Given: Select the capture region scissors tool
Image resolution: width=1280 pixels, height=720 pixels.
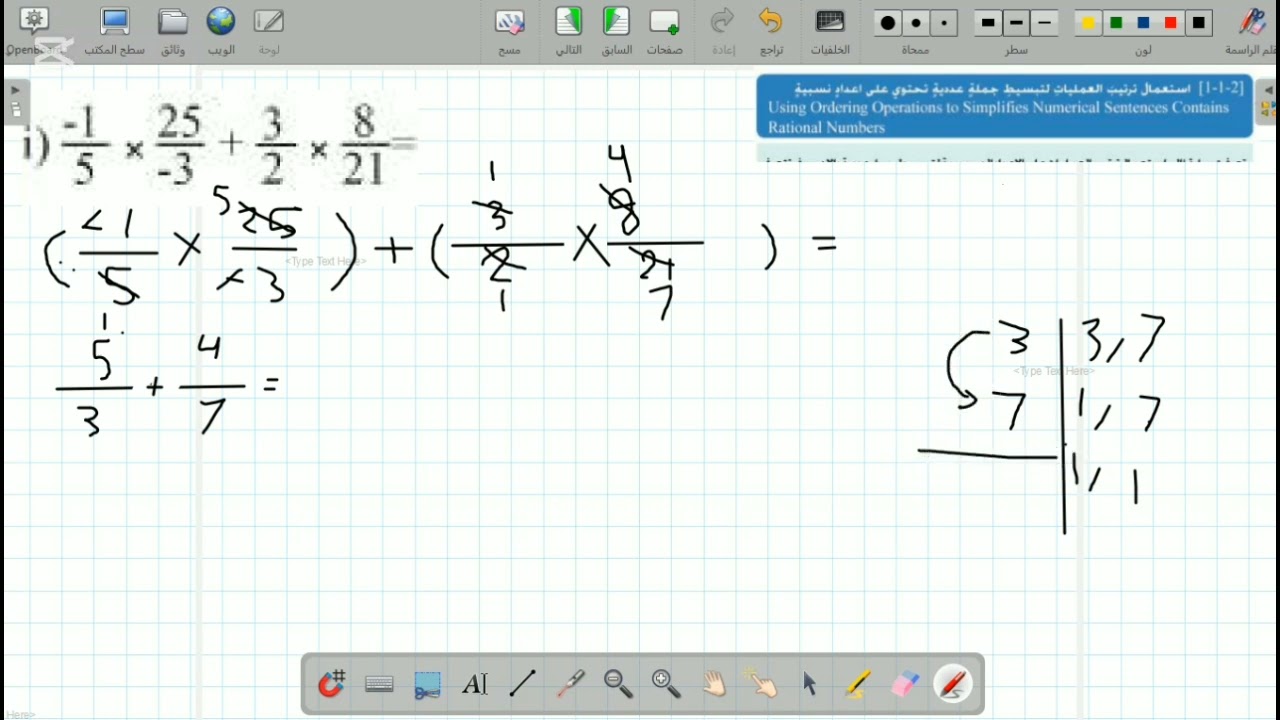Looking at the screenshot, I should pyautogui.click(x=427, y=684).
